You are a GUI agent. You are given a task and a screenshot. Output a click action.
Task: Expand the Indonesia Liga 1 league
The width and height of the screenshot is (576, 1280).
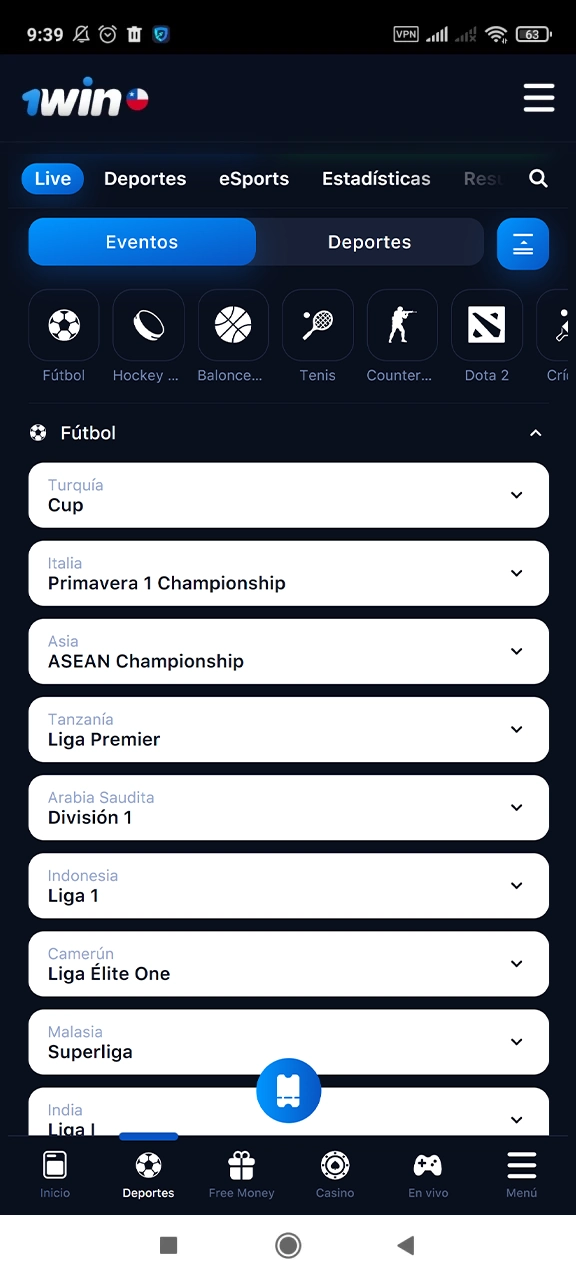(517, 886)
